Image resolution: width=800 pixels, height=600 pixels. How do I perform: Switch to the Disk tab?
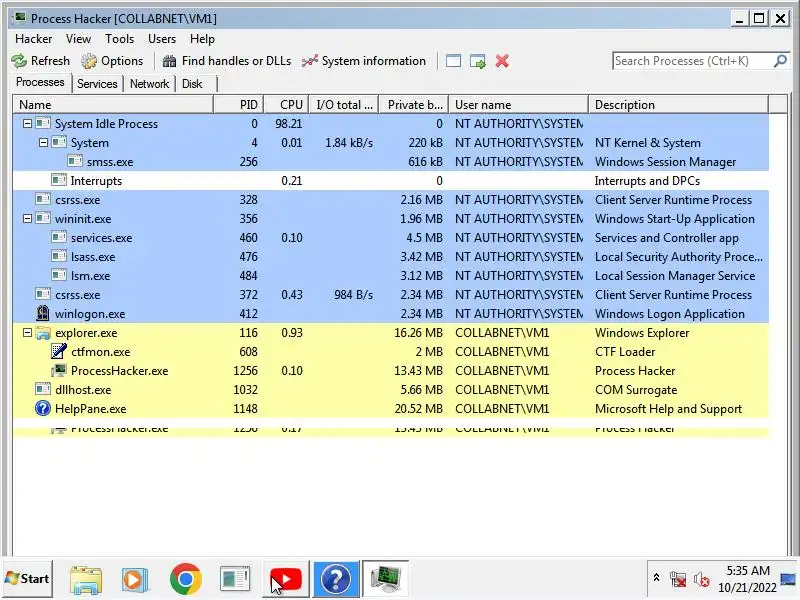pos(192,84)
